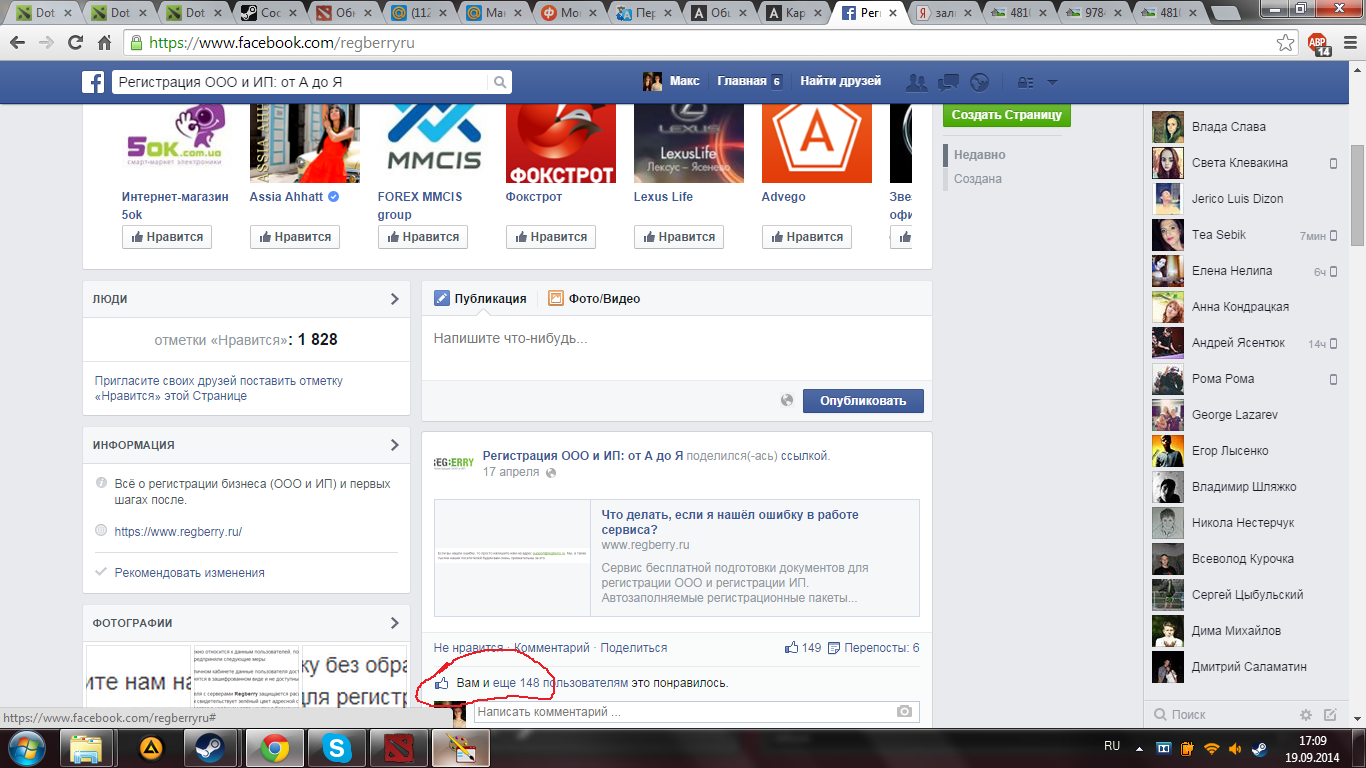Viewport: 1366px width, 768px height.
Task: Click the volume speaker icon in system tray
Action: pyautogui.click(x=1235, y=747)
